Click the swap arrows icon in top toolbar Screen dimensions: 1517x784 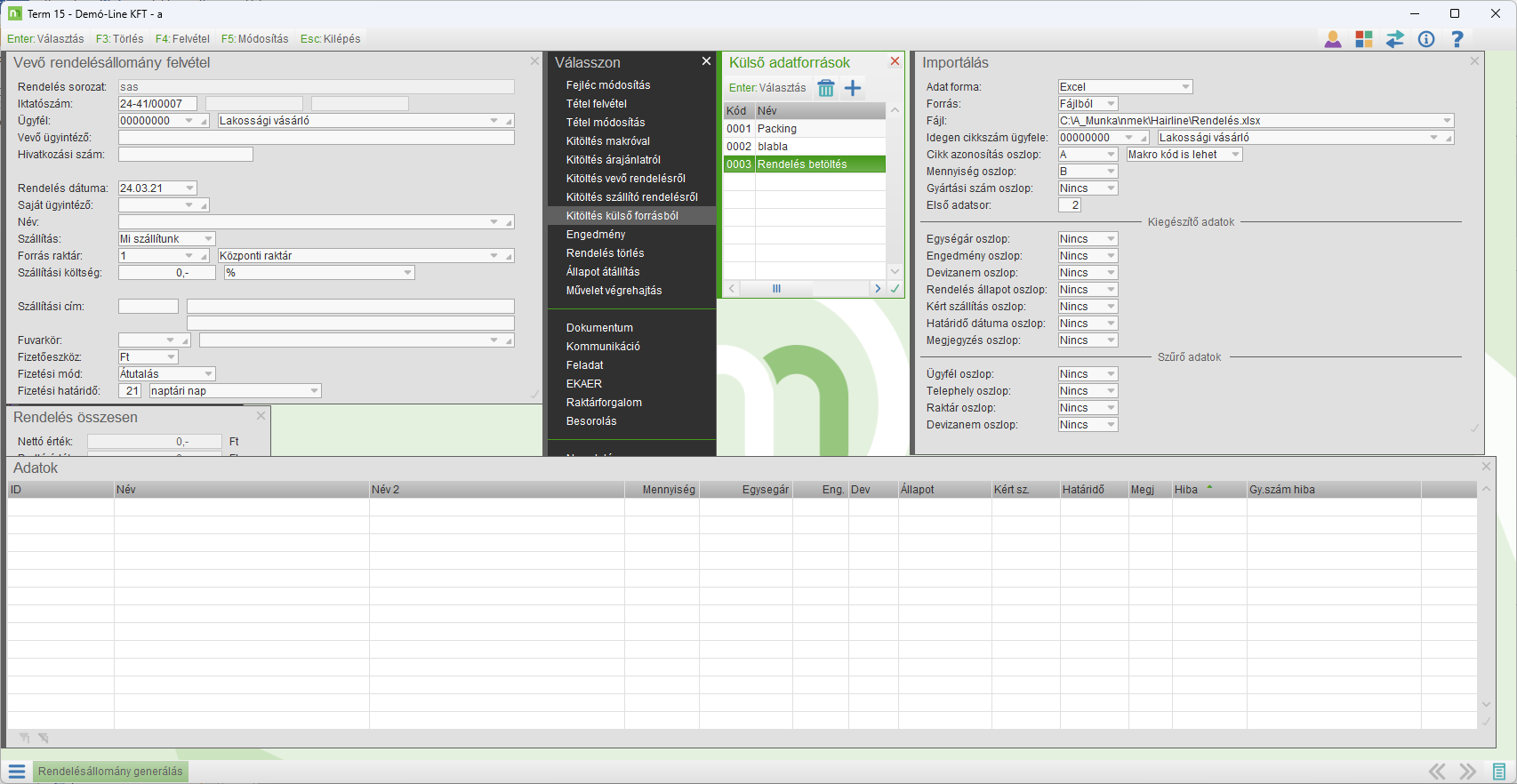point(1394,39)
